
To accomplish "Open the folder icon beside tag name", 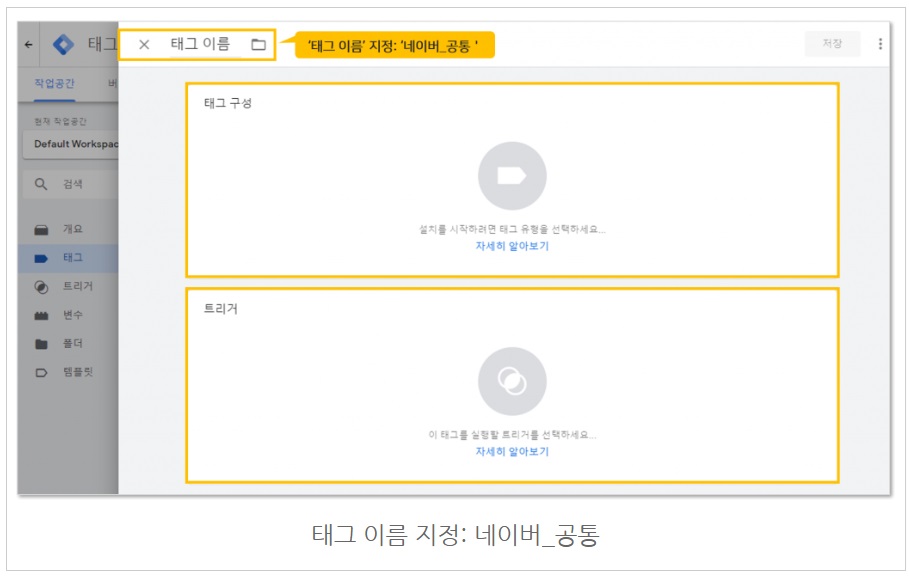I will (x=258, y=45).
